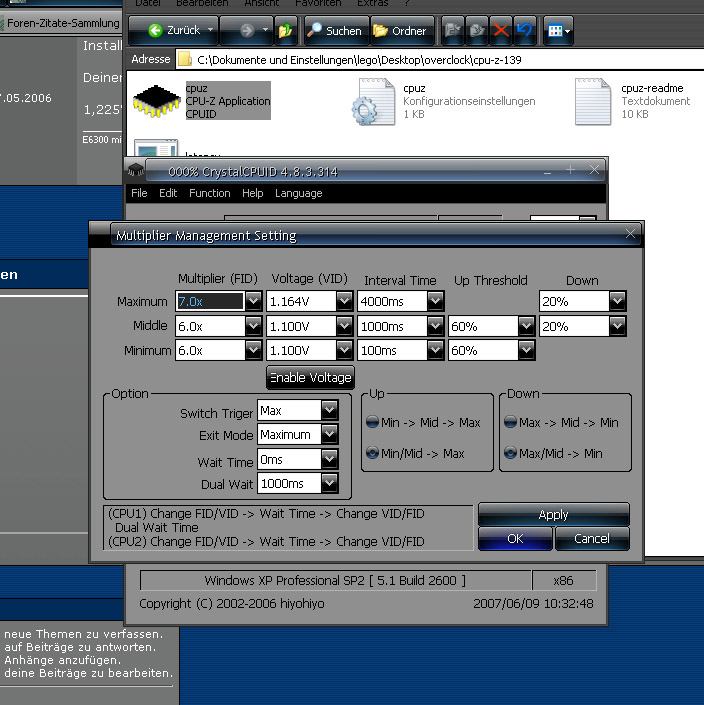Open Minimum Voltage 1.100V dropdown
Viewport: 704px width, 705px height.
click(344, 350)
